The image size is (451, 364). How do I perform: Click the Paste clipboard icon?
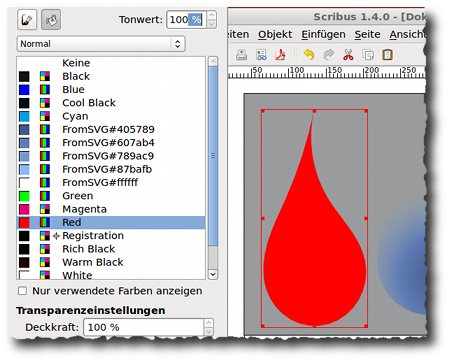(387, 55)
